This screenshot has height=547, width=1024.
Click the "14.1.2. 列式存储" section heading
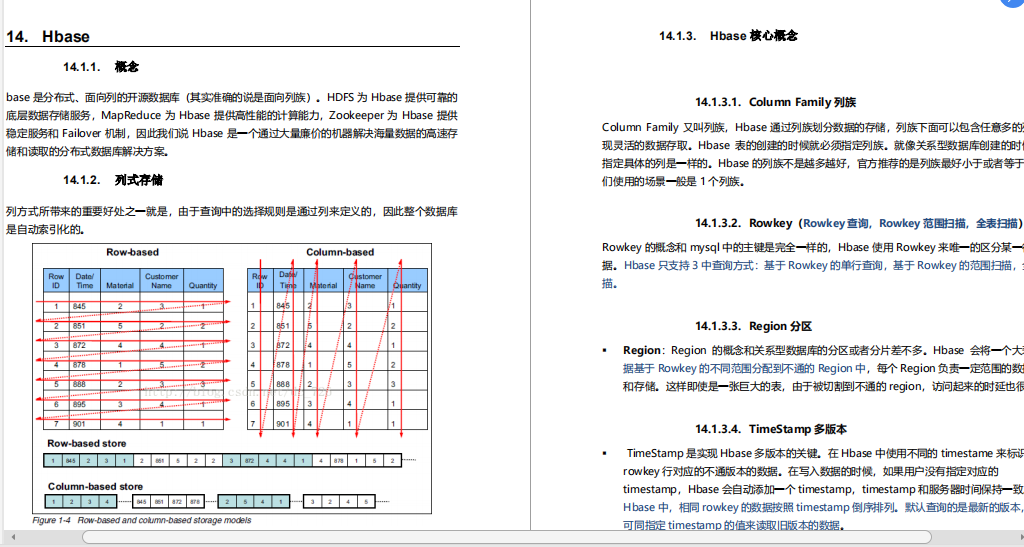pos(113,180)
